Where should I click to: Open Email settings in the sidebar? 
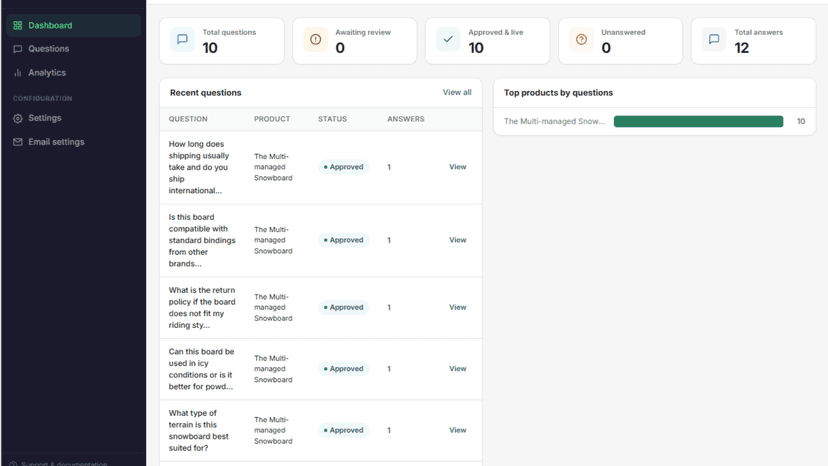[73, 142]
